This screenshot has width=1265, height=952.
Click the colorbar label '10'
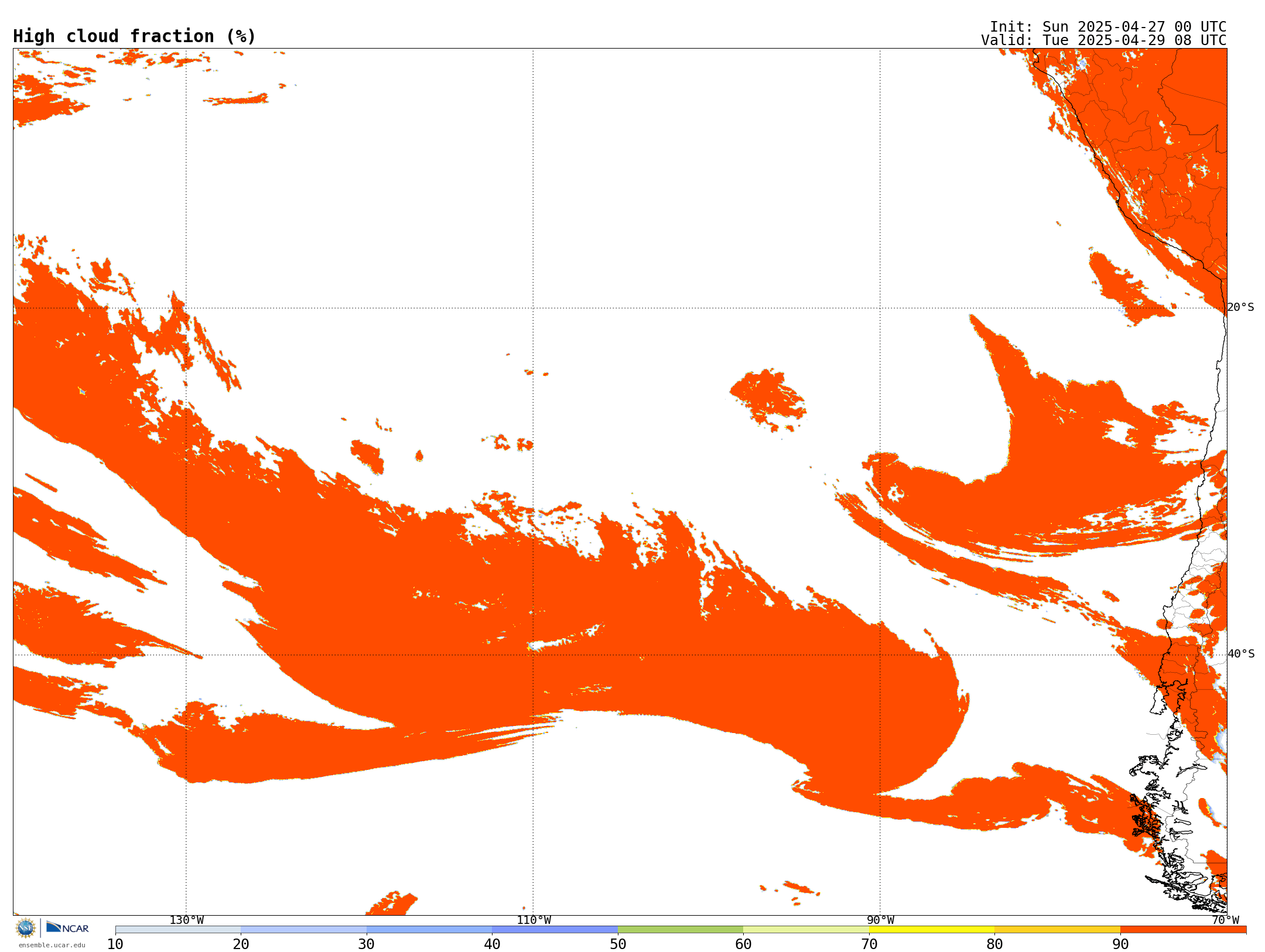click(115, 944)
